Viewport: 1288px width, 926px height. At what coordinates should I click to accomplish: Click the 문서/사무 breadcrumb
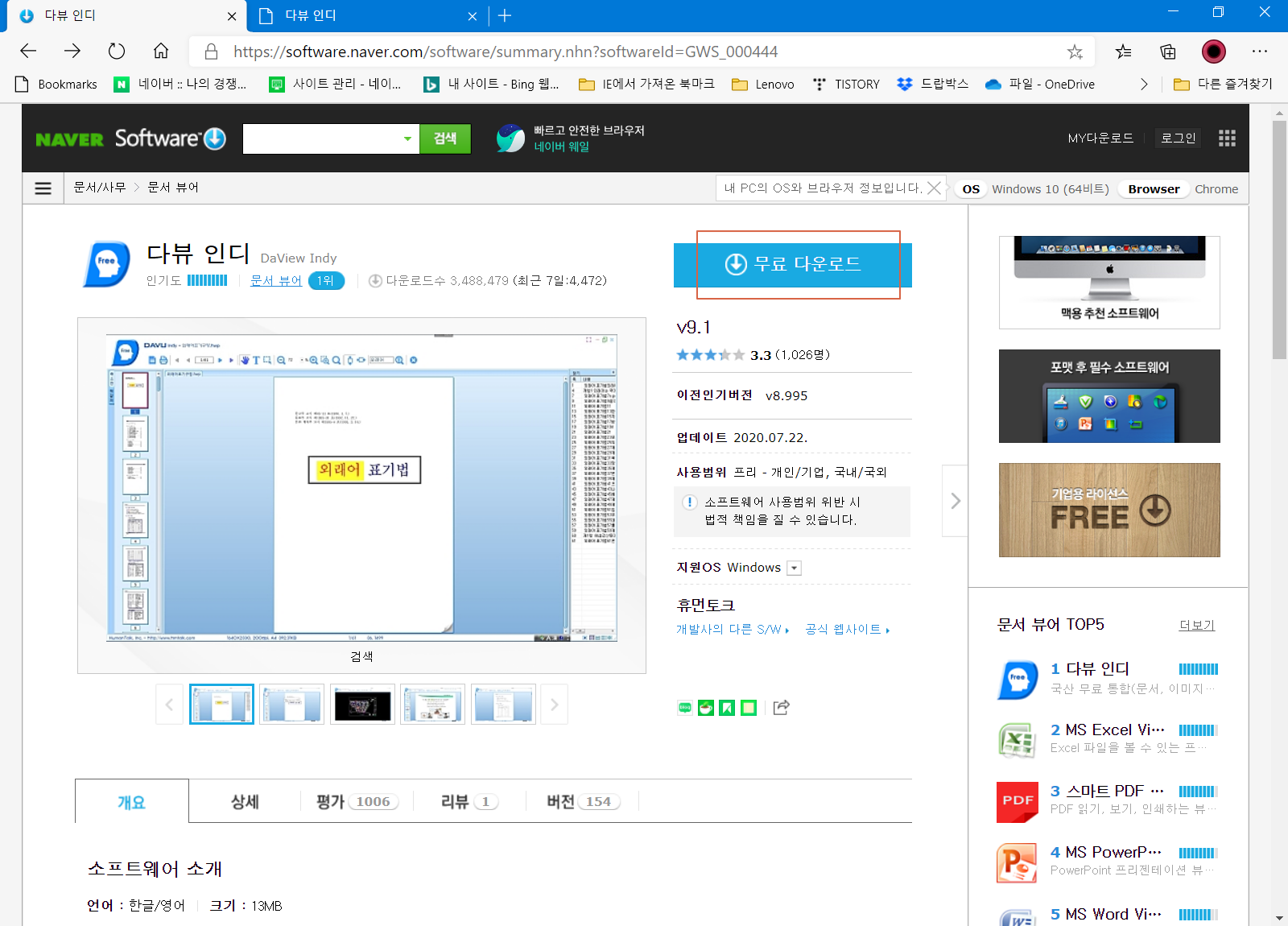point(100,188)
